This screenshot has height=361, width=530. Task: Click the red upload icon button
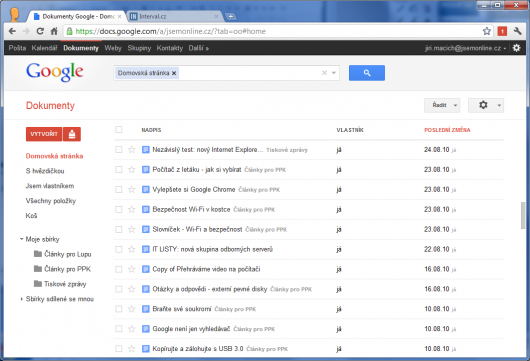click(72, 134)
